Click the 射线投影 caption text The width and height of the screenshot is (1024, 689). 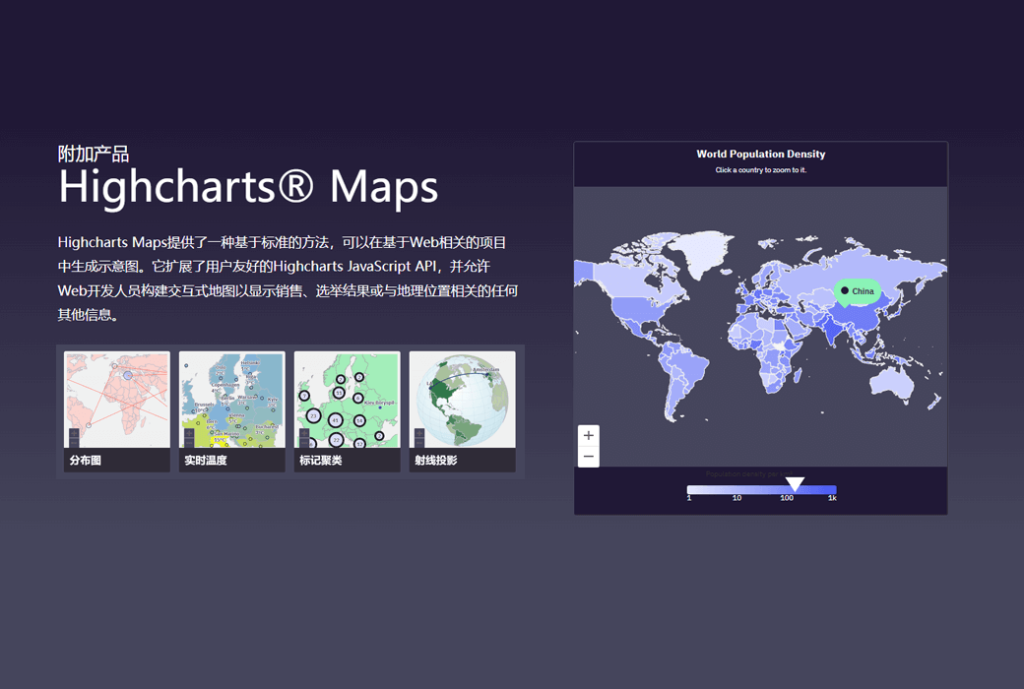click(x=436, y=460)
